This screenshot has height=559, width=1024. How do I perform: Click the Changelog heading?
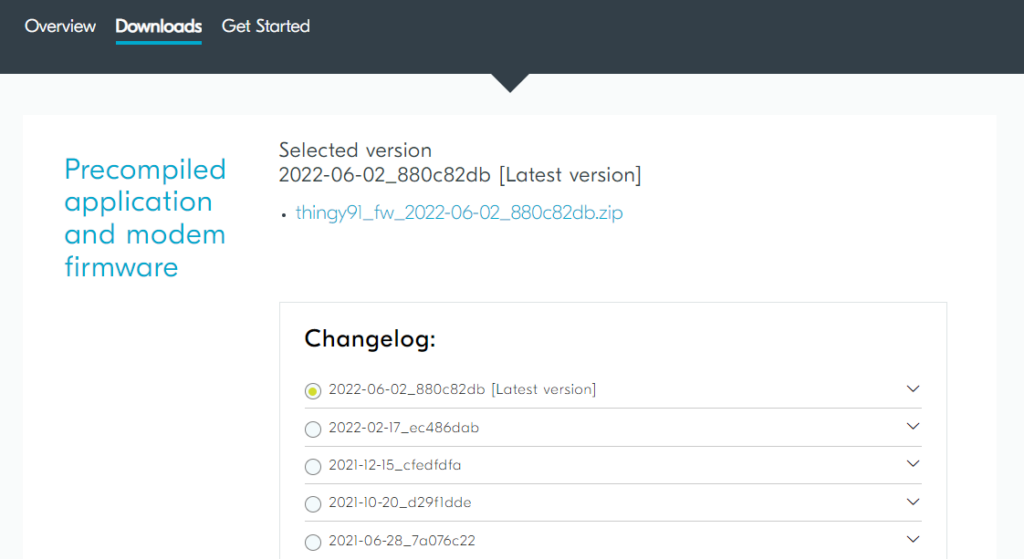(370, 340)
